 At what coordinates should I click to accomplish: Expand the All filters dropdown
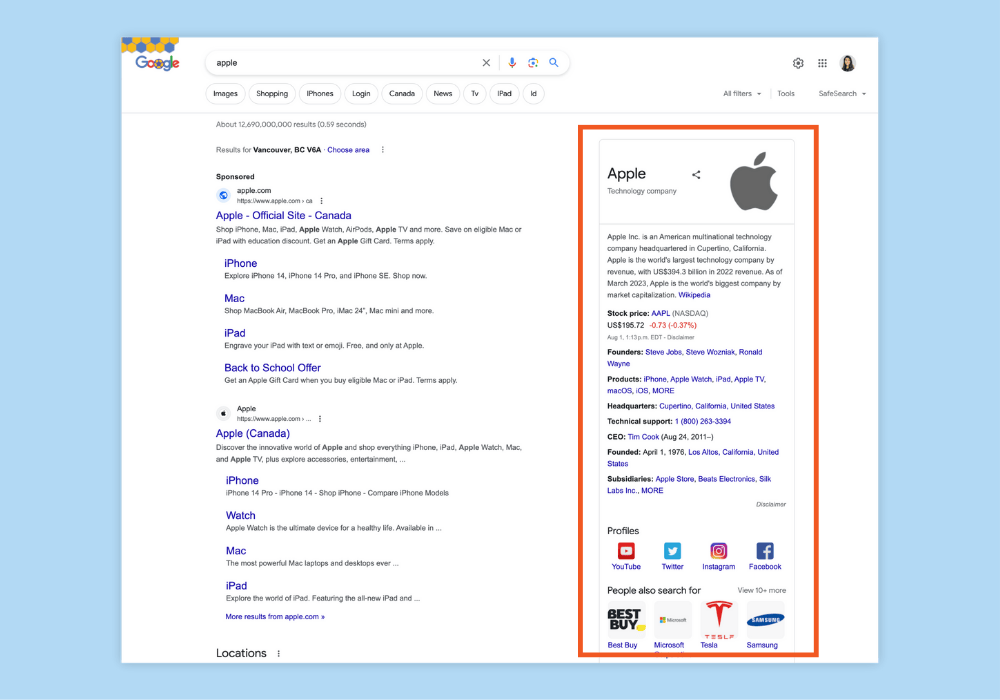pyautogui.click(x=742, y=94)
